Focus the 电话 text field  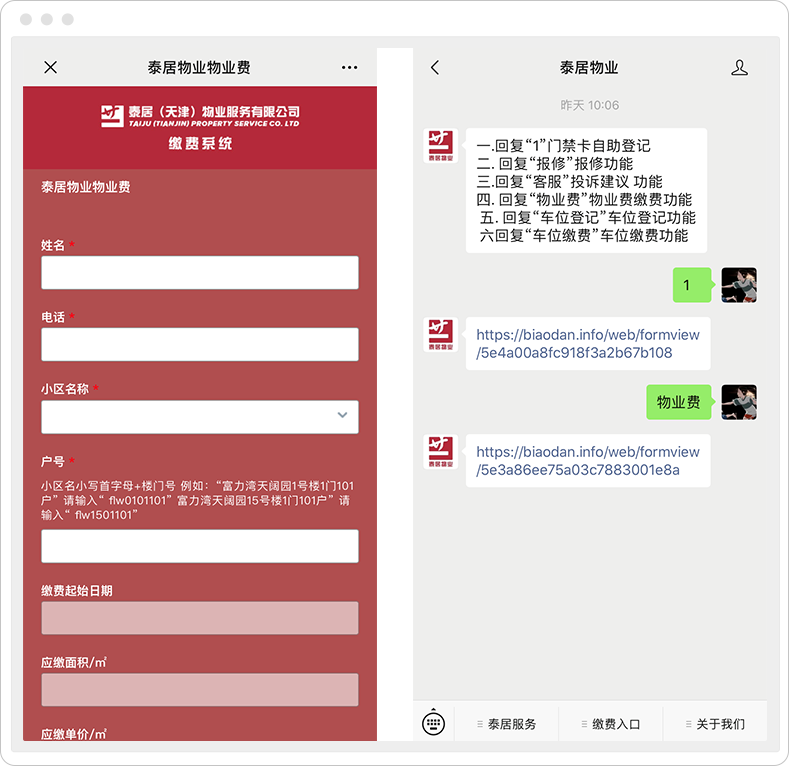coord(200,344)
